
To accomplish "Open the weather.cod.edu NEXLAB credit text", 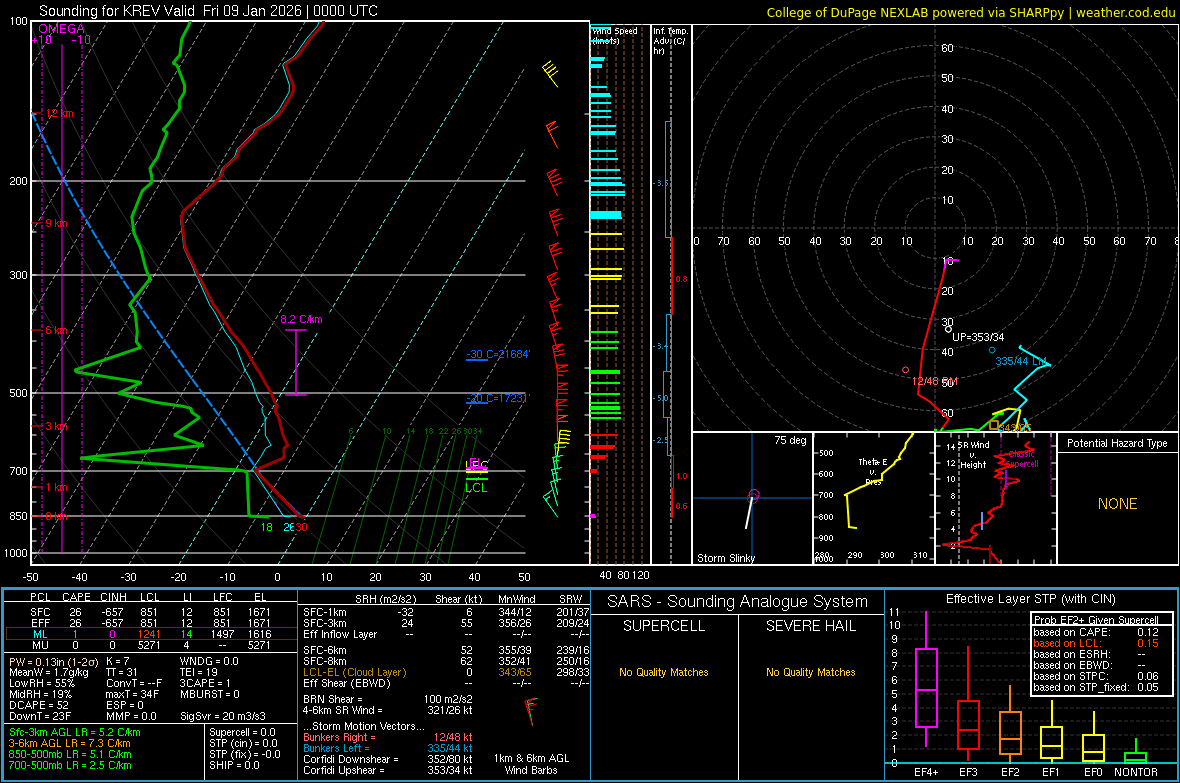I will 970,12.
